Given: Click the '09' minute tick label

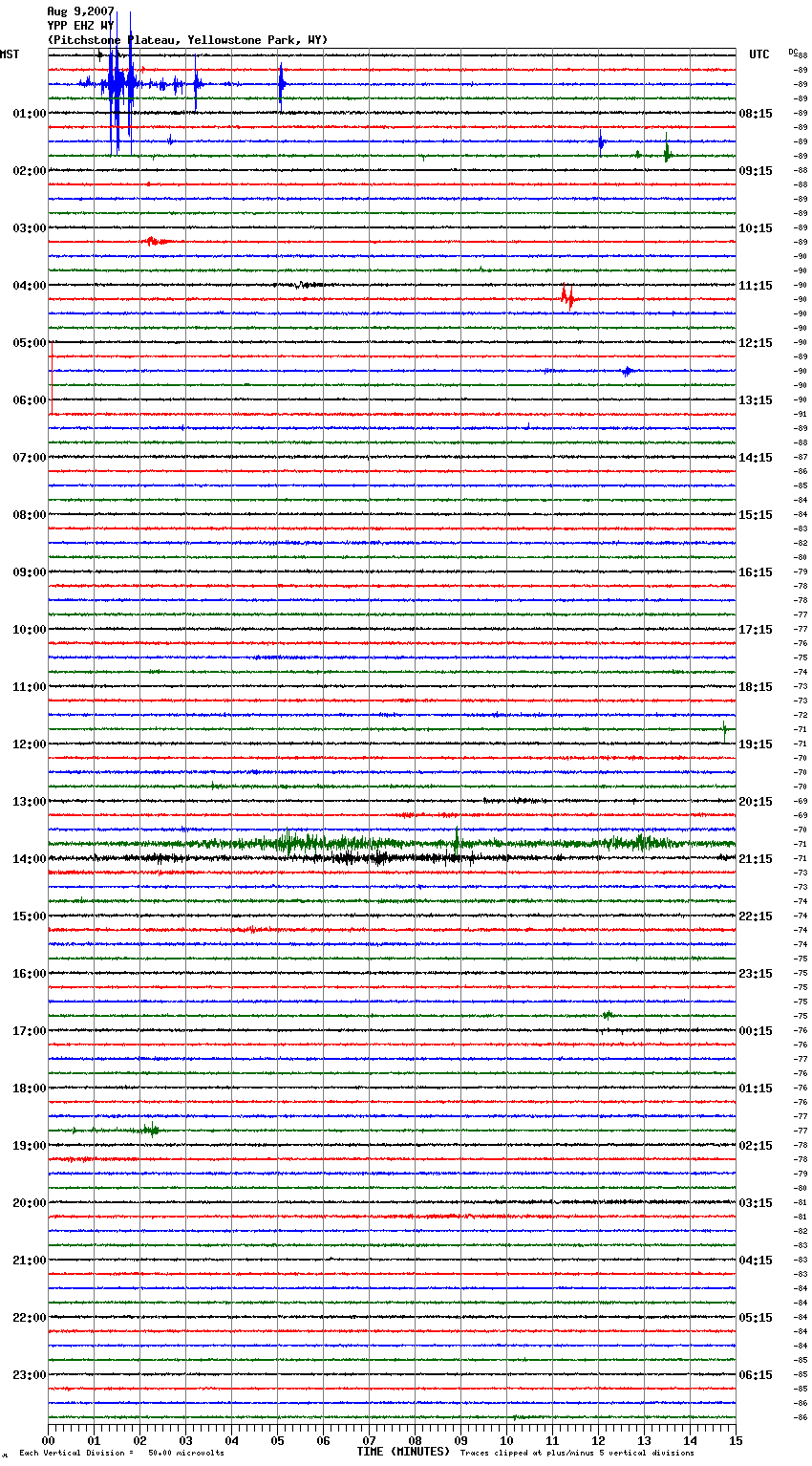Looking at the screenshot, I should click(x=460, y=1440).
